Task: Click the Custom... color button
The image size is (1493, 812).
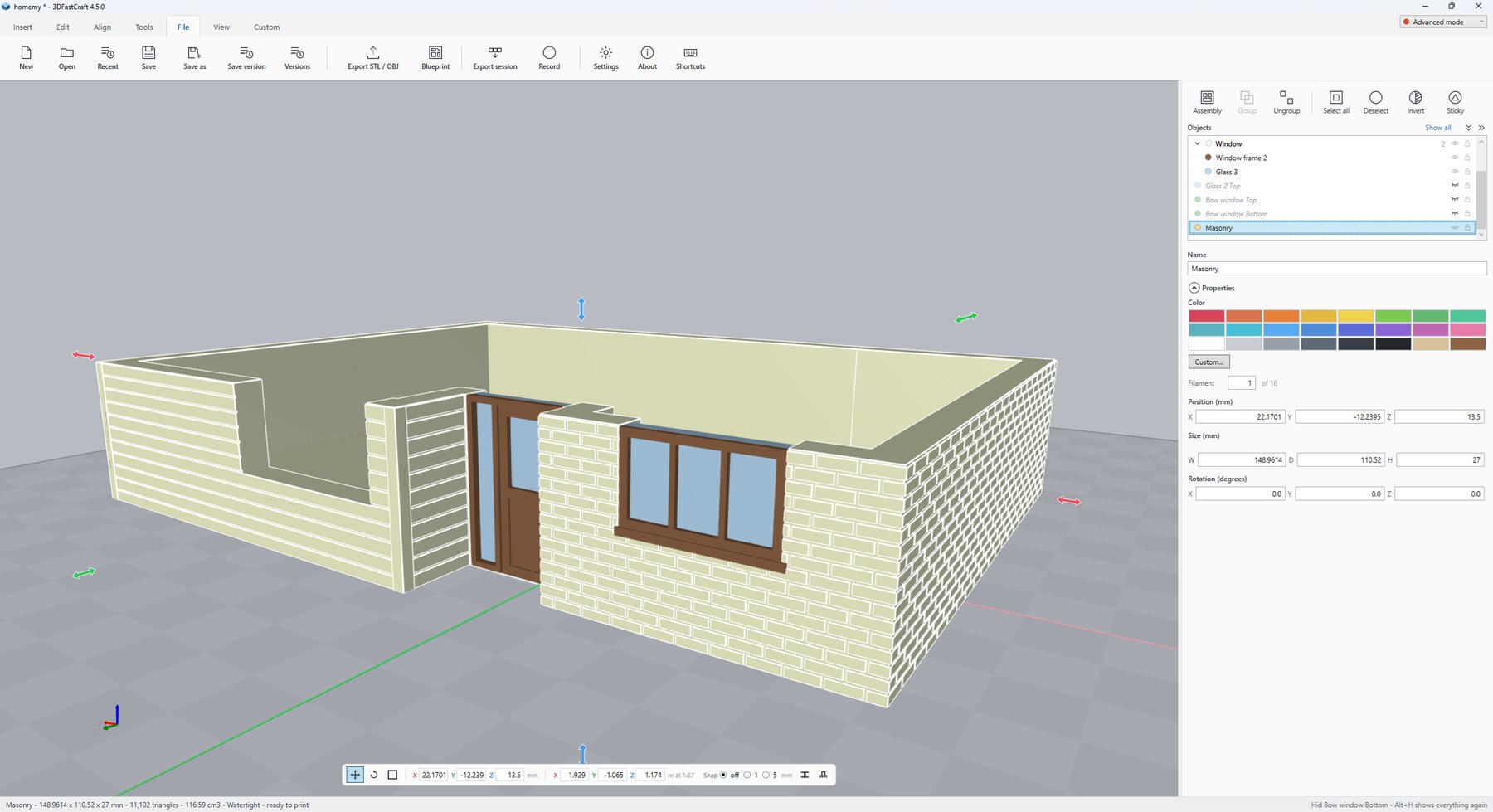Action: (x=1209, y=362)
